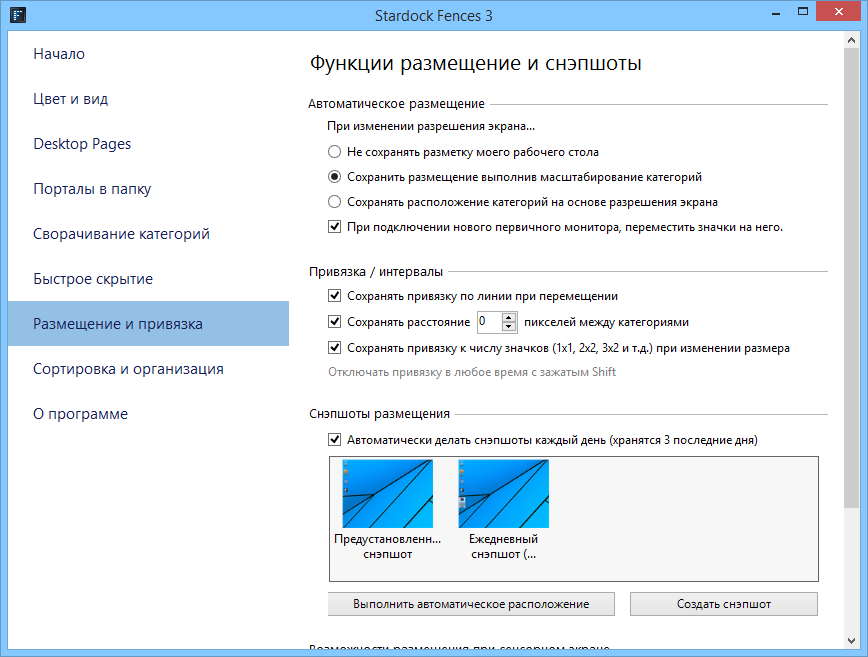The width and height of the screenshot is (868, 657).
Task: Toggle 'Автоматически делать снэпшоты каждый день' checkbox
Action: [334, 439]
